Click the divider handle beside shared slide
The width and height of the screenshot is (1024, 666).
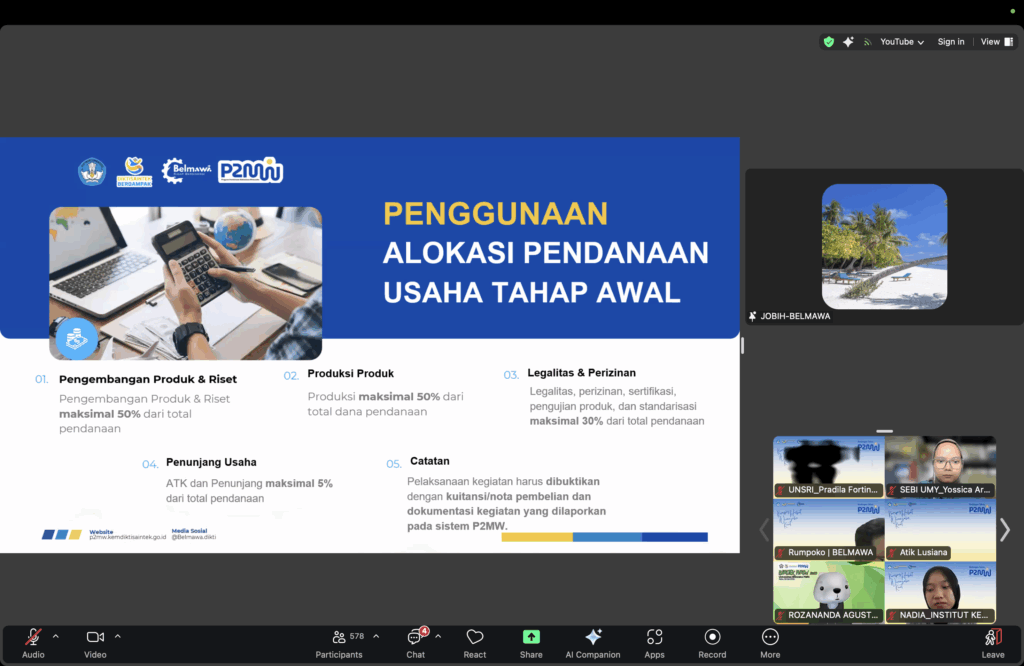(x=743, y=345)
